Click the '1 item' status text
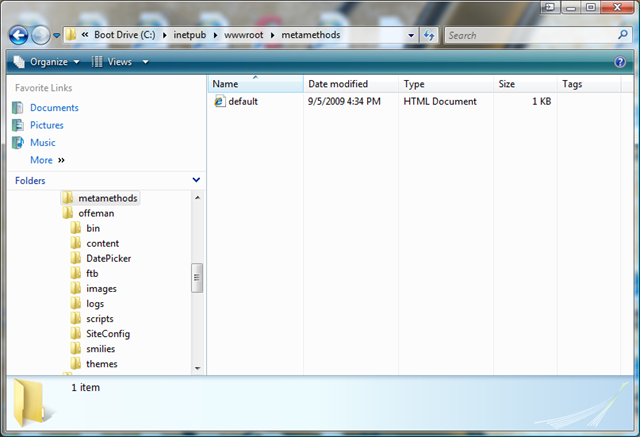This screenshot has width=640, height=437. click(86, 387)
